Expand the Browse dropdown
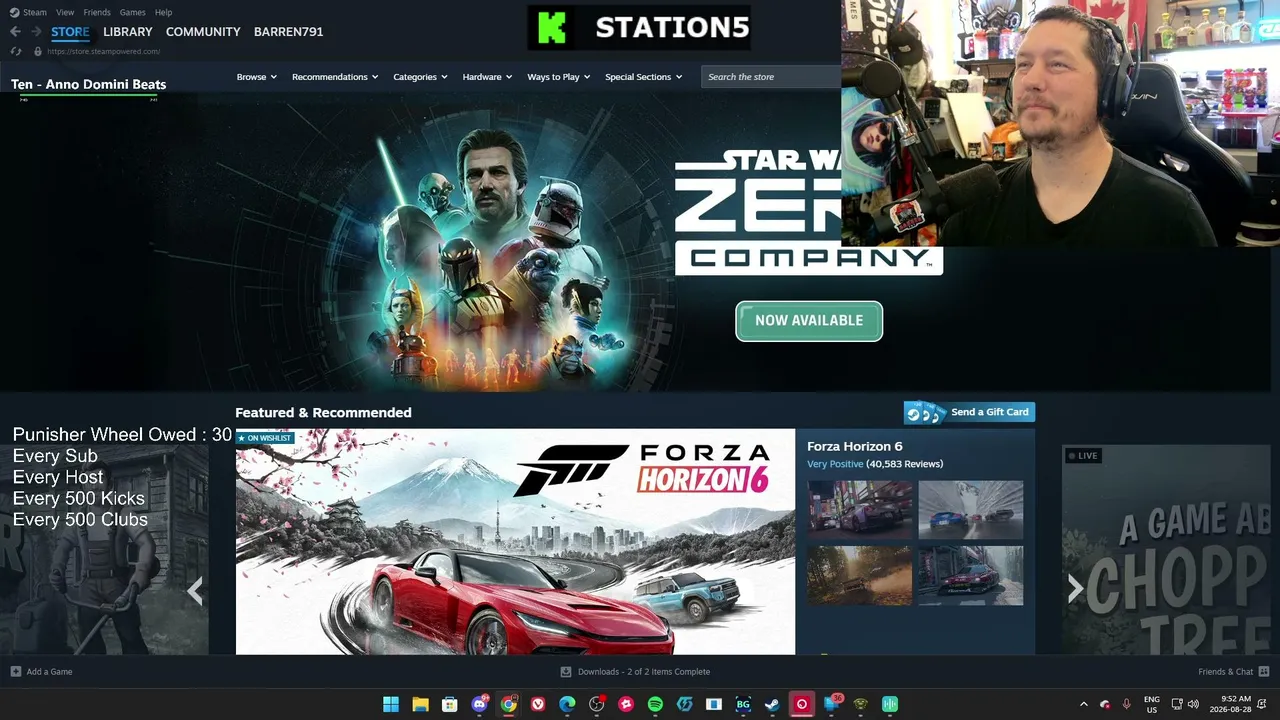Viewport: 1280px width, 720px height. click(x=256, y=77)
